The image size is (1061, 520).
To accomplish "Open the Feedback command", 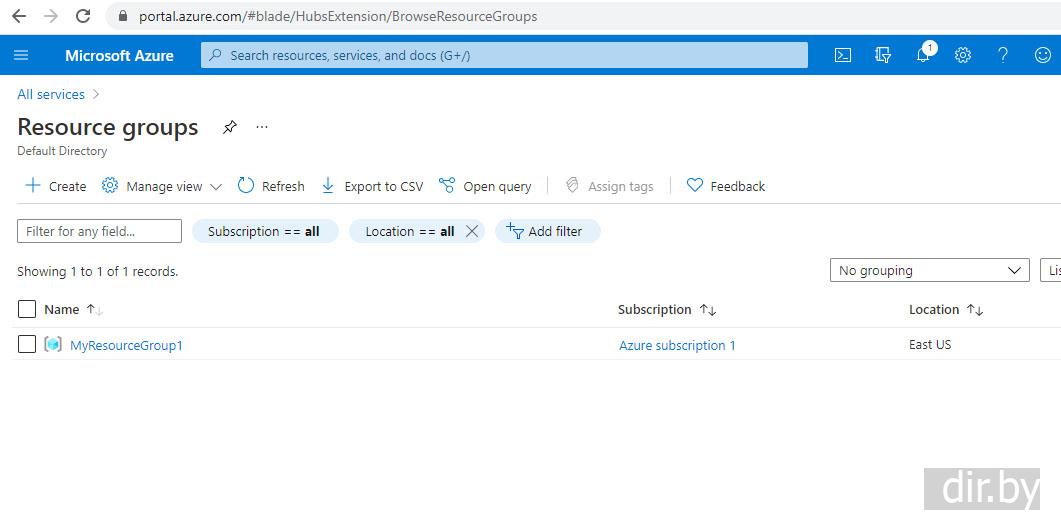I will (x=725, y=186).
